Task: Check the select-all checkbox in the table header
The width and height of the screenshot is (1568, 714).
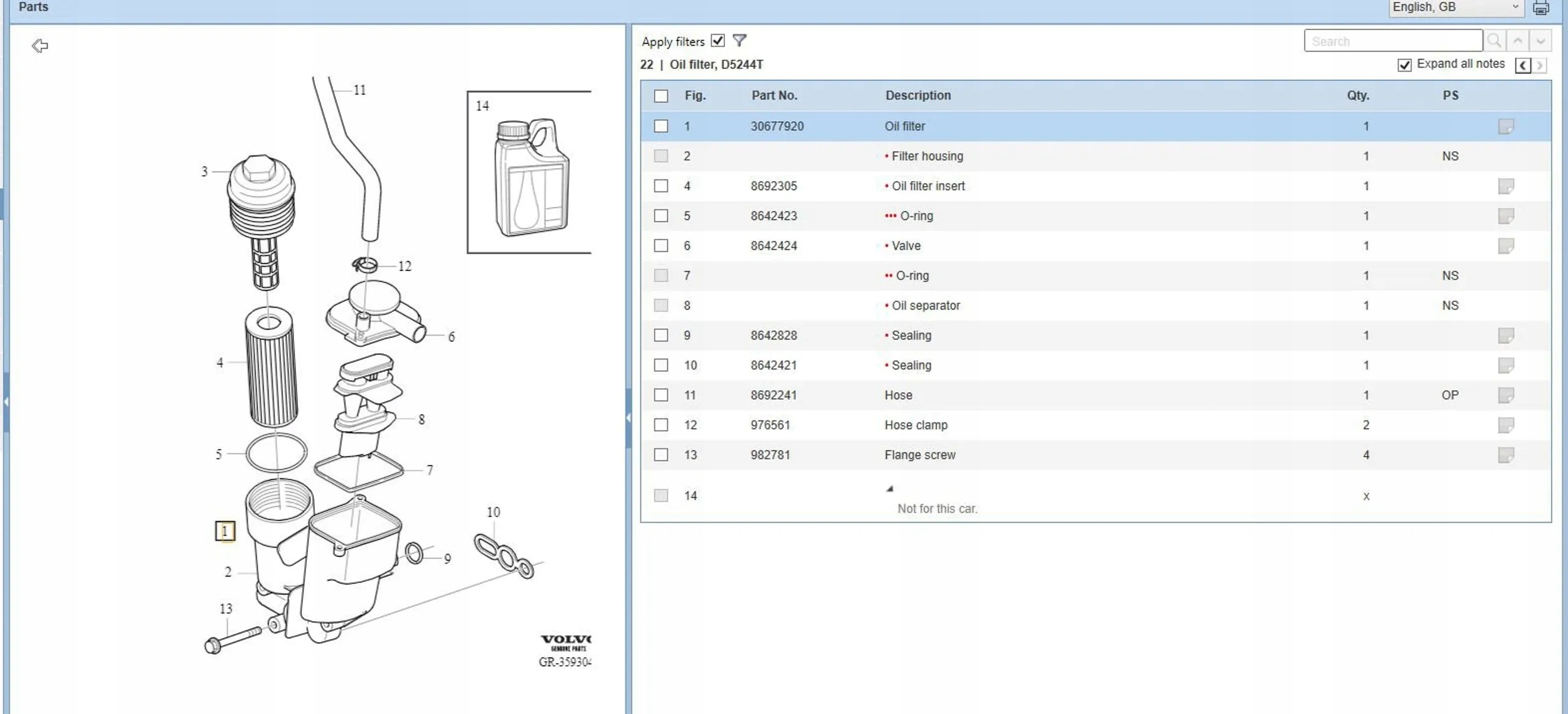Action: click(x=660, y=96)
